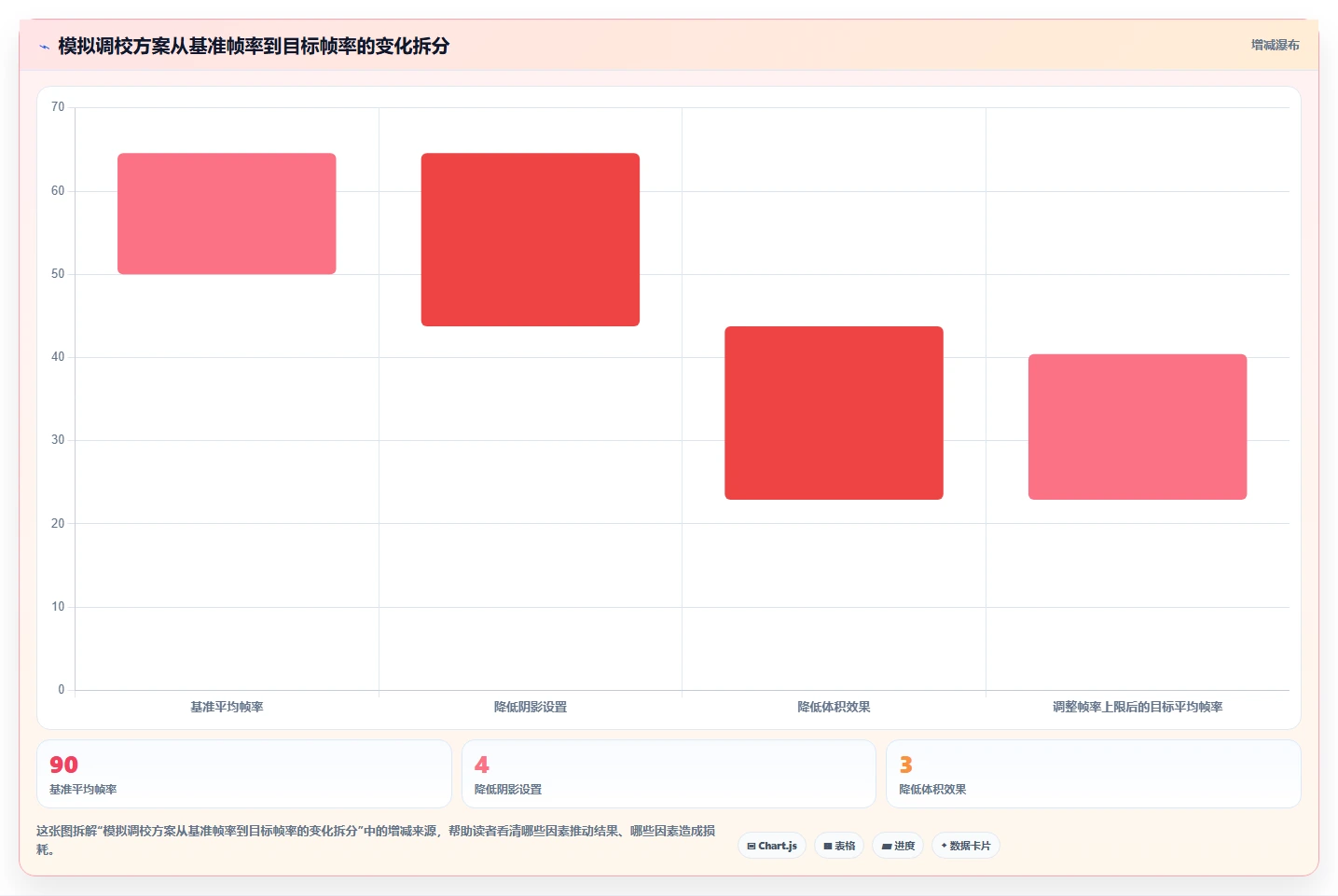
Task: Click the x-axis label 调整帧率上限后的目标平均帧率
Action: pos(1138,707)
